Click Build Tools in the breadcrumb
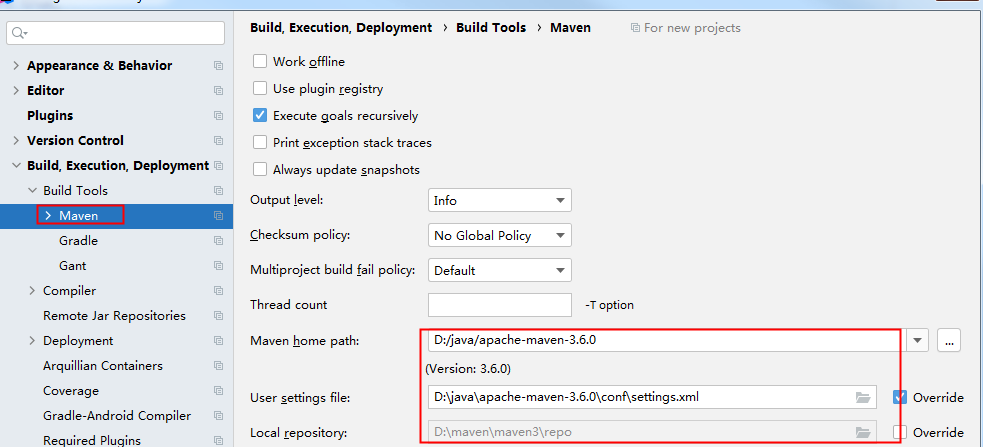Viewport: 983px width, 447px height. (491, 28)
